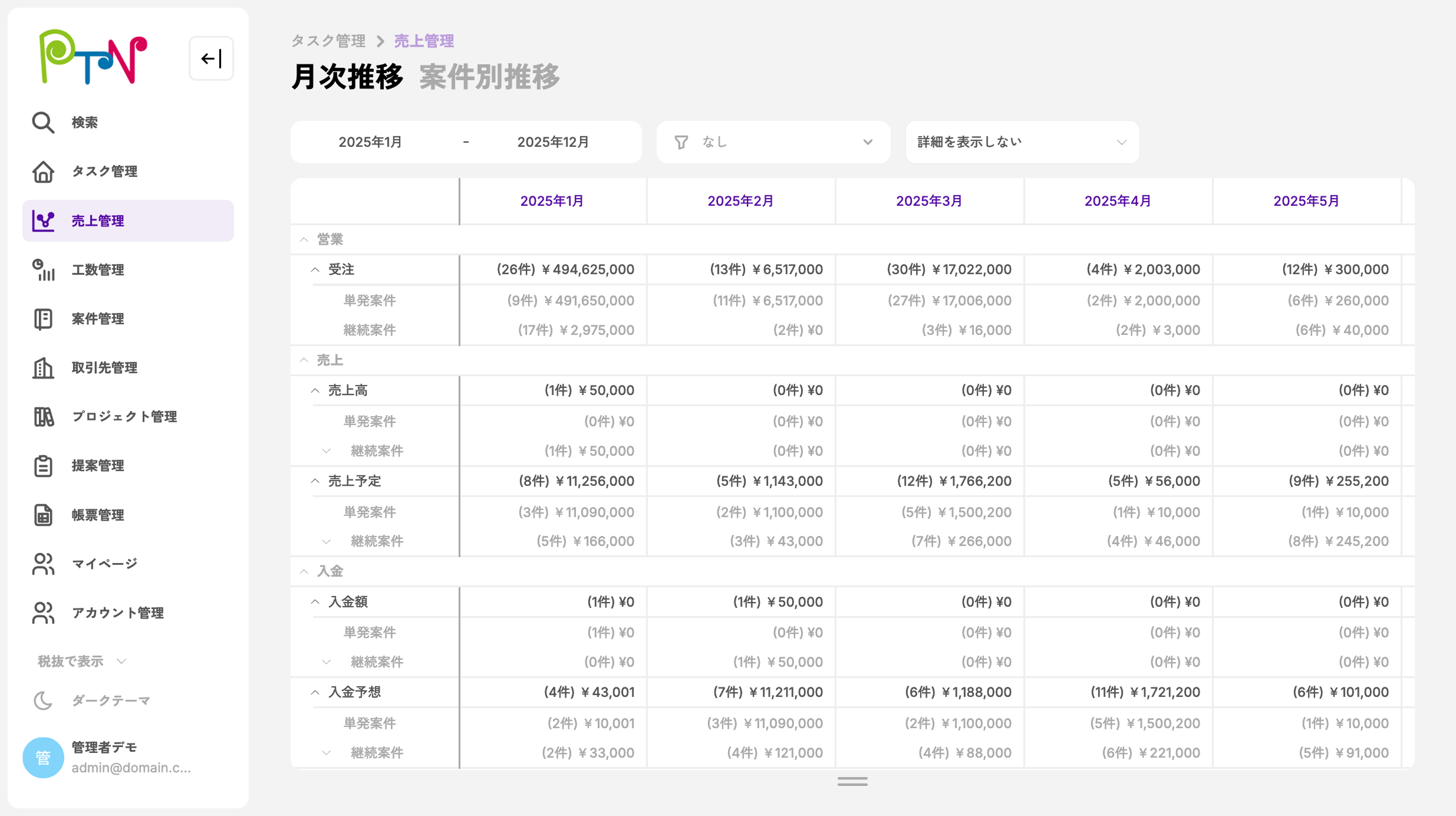Collapse the 営業 section chevron
The width and height of the screenshot is (1456, 816).
pos(304,239)
